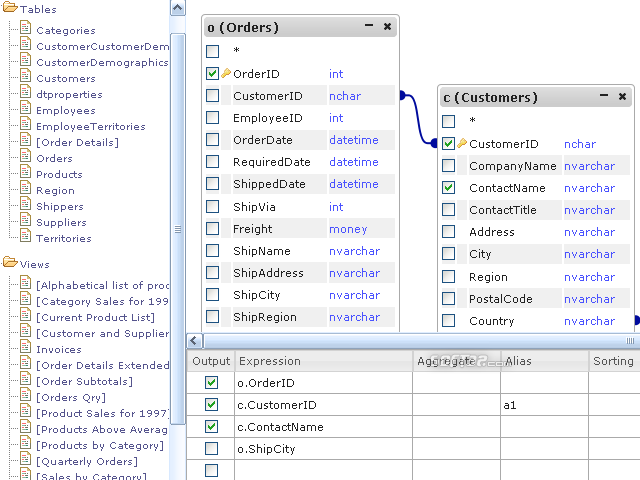Select [Products by Category] view
Image resolution: width=640 pixels, height=480 pixels.
(x=100, y=446)
